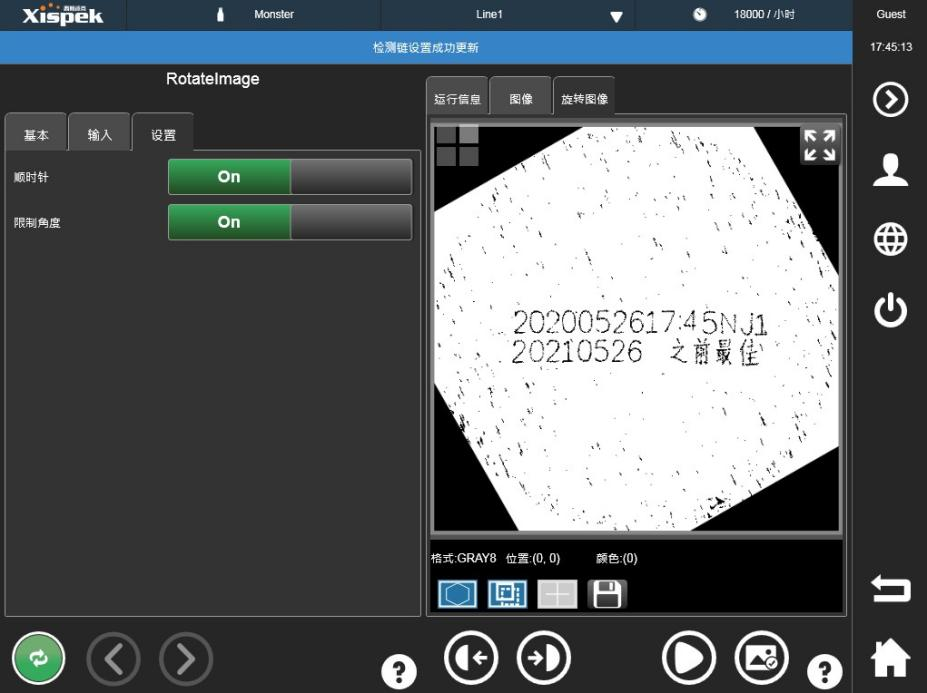Click the 格式:GRAY8 status text
Viewport: 927px width, 693px height.
pyautogui.click(x=464, y=558)
